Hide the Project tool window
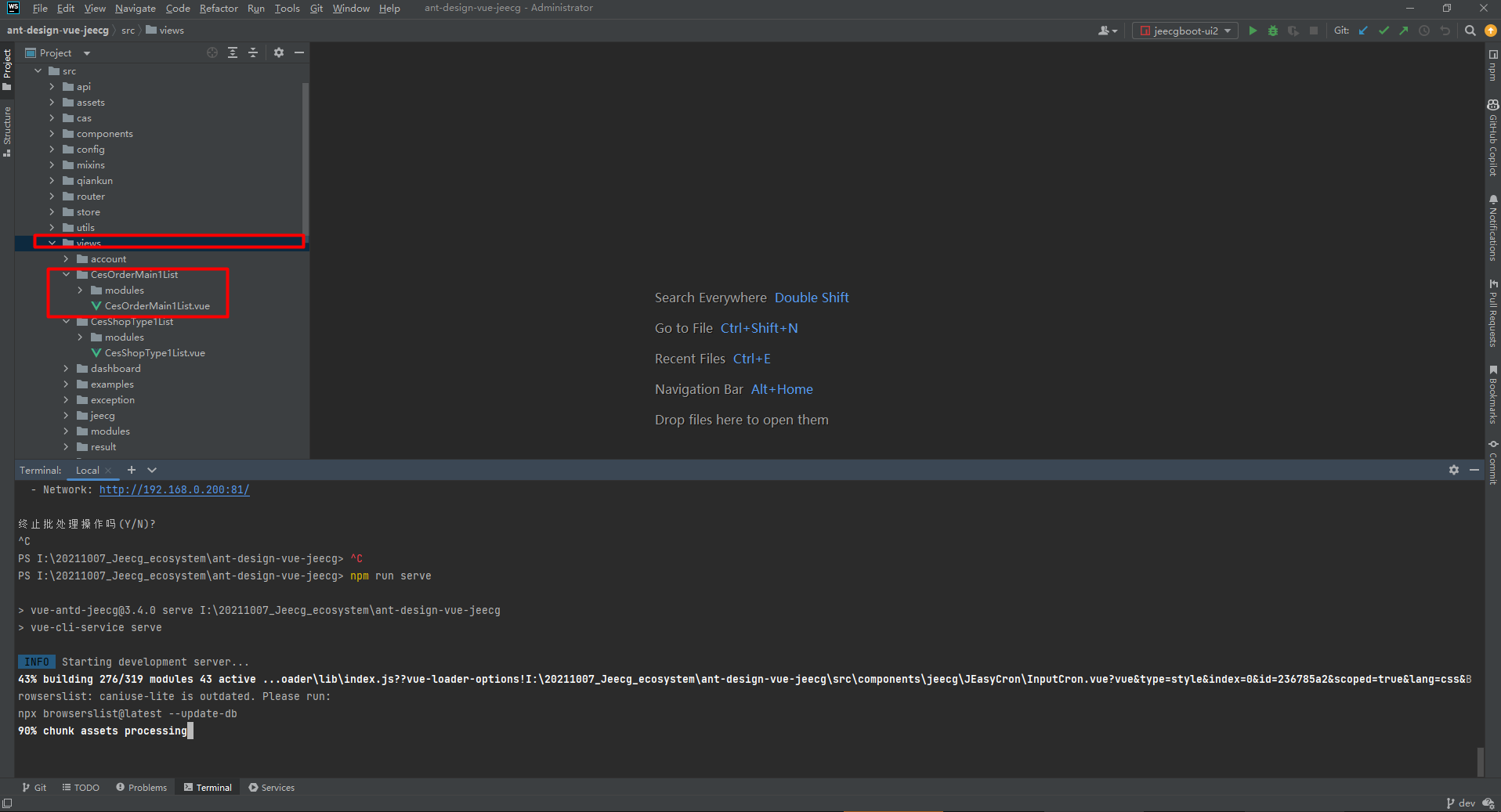 pyautogui.click(x=299, y=52)
